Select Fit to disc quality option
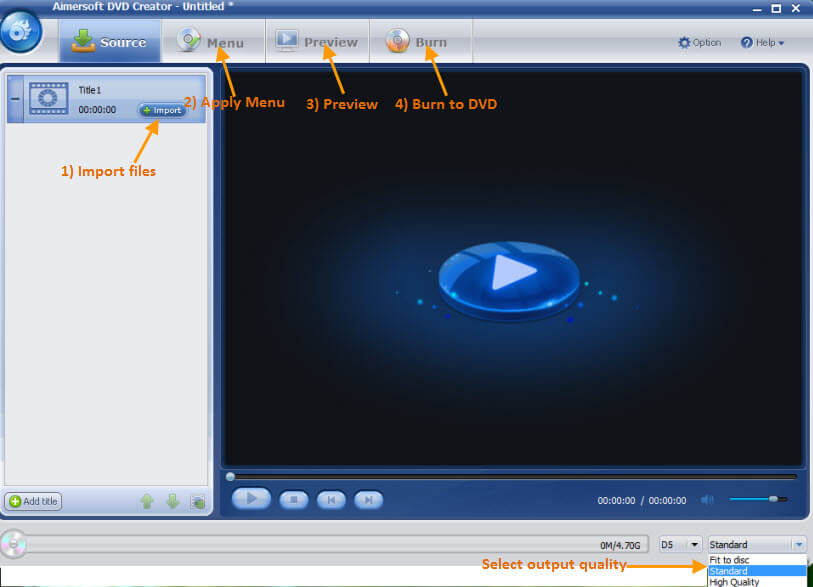Screen dimensions: 813x587 tap(757, 560)
